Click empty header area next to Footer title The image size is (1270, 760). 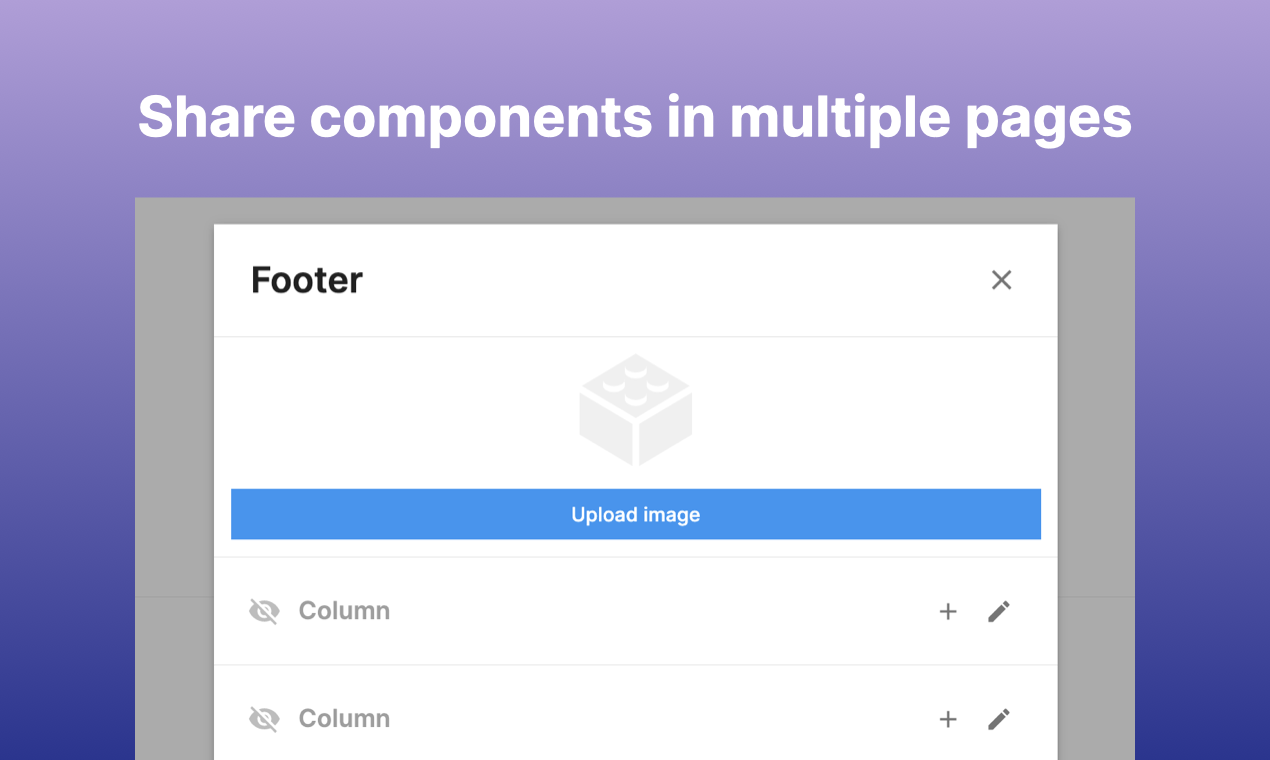point(670,280)
